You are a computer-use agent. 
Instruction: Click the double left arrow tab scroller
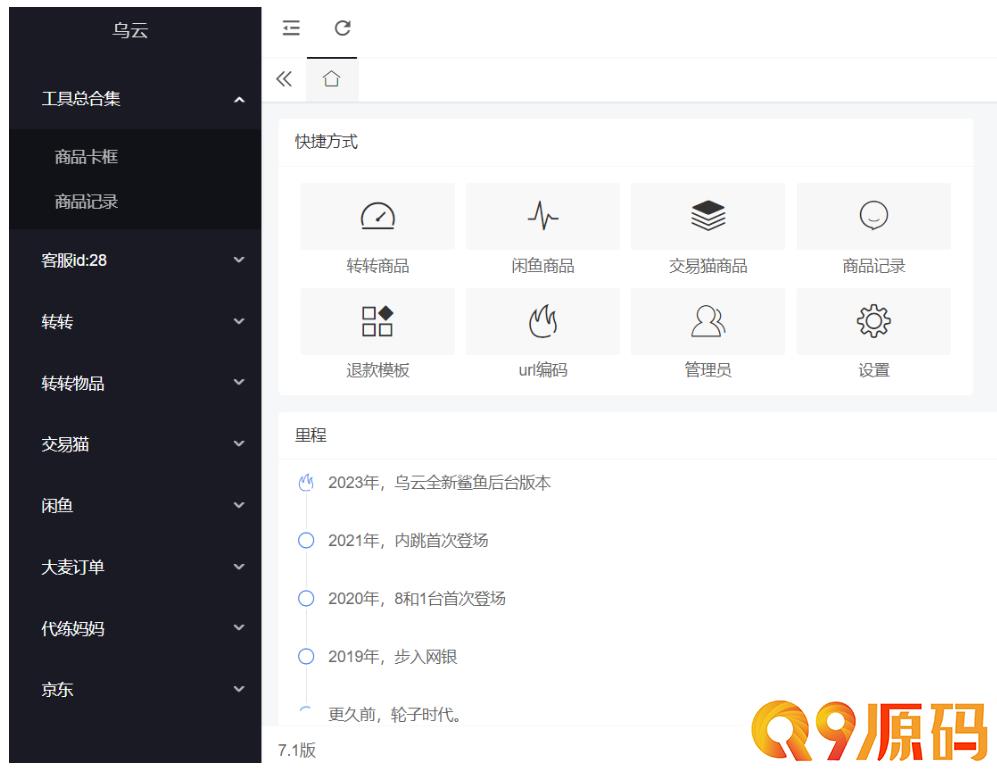[284, 79]
